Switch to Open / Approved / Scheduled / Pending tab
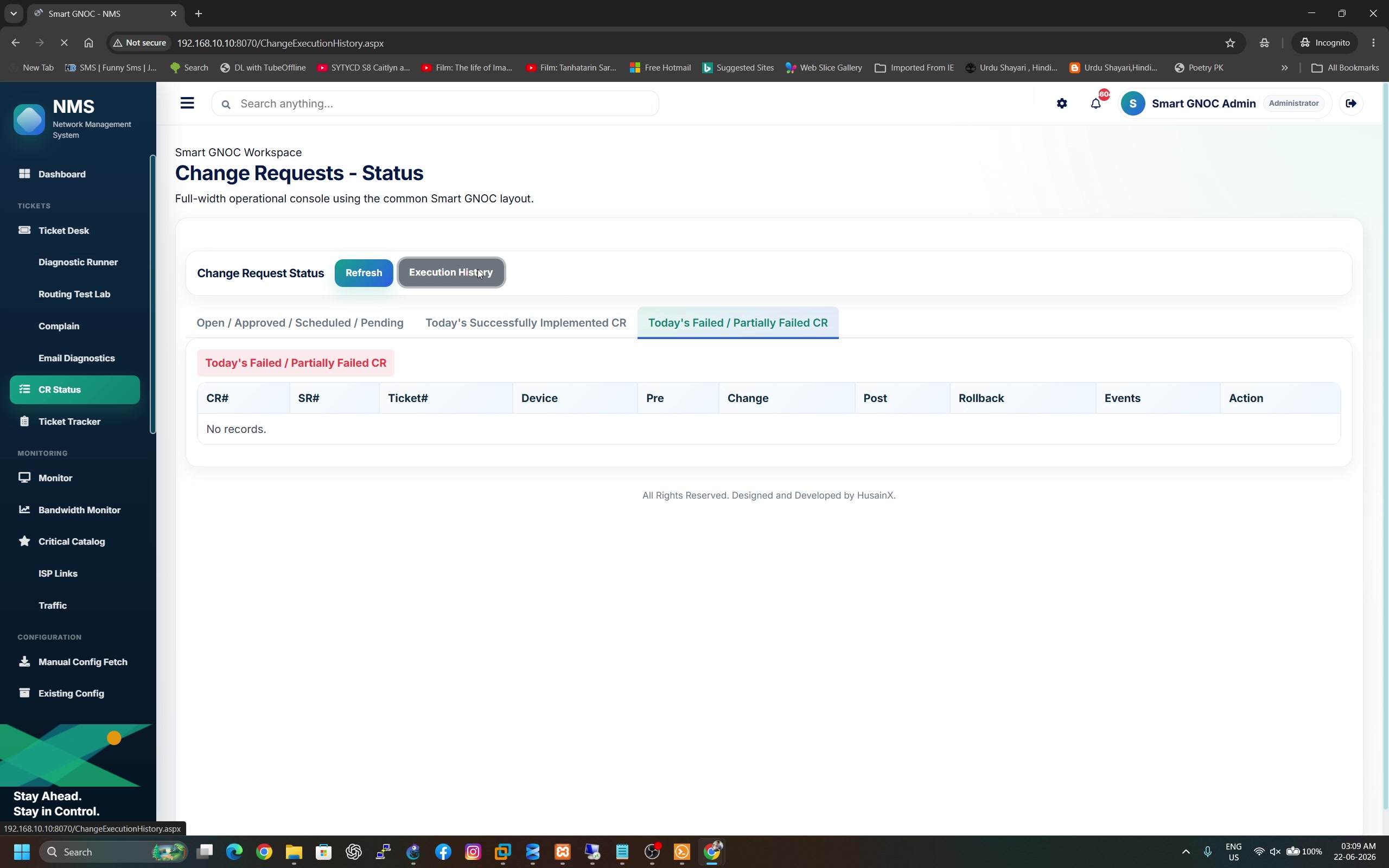Viewport: 1389px width, 868px height. click(300, 323)
